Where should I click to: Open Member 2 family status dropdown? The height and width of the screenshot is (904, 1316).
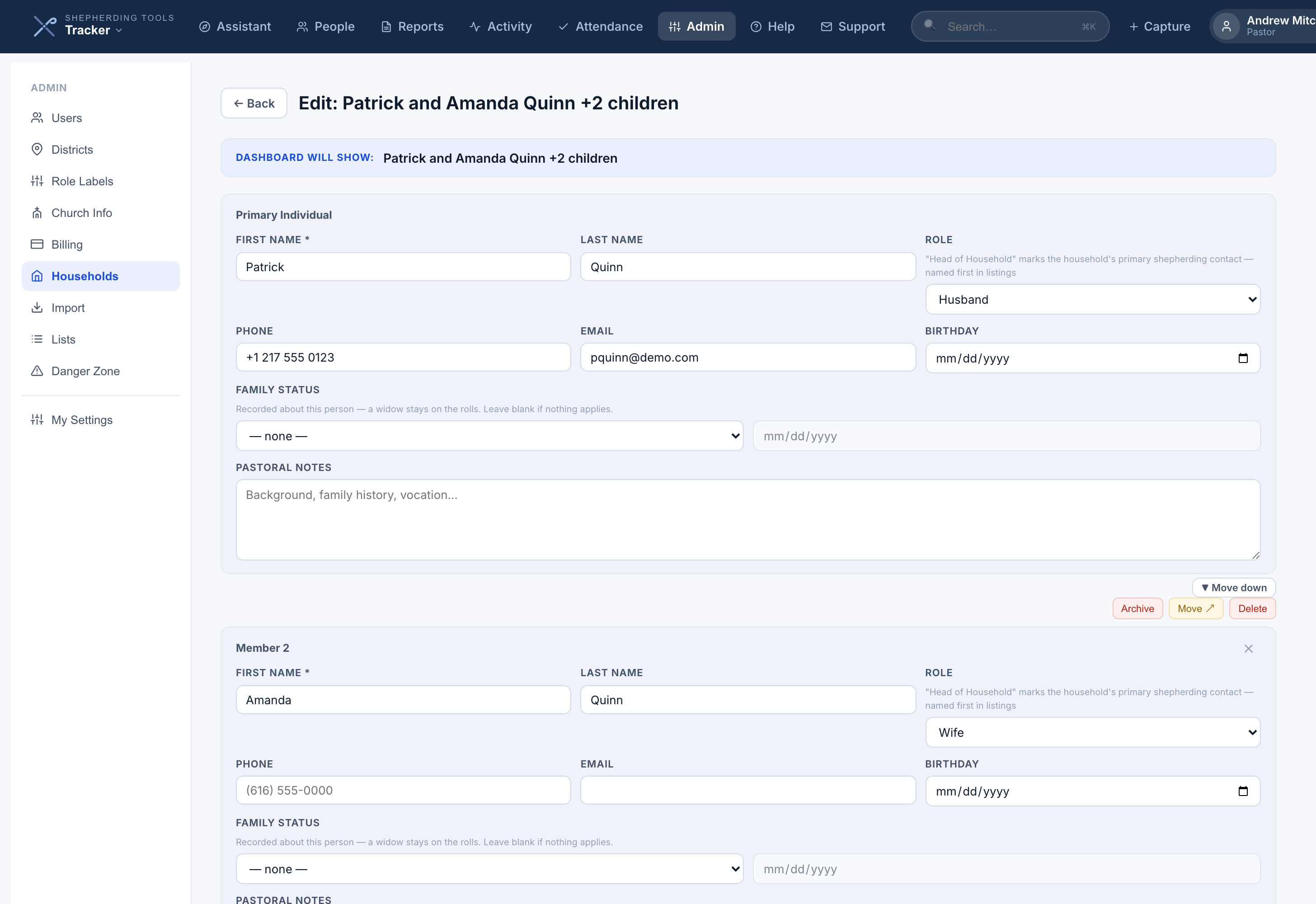point(489,870)
